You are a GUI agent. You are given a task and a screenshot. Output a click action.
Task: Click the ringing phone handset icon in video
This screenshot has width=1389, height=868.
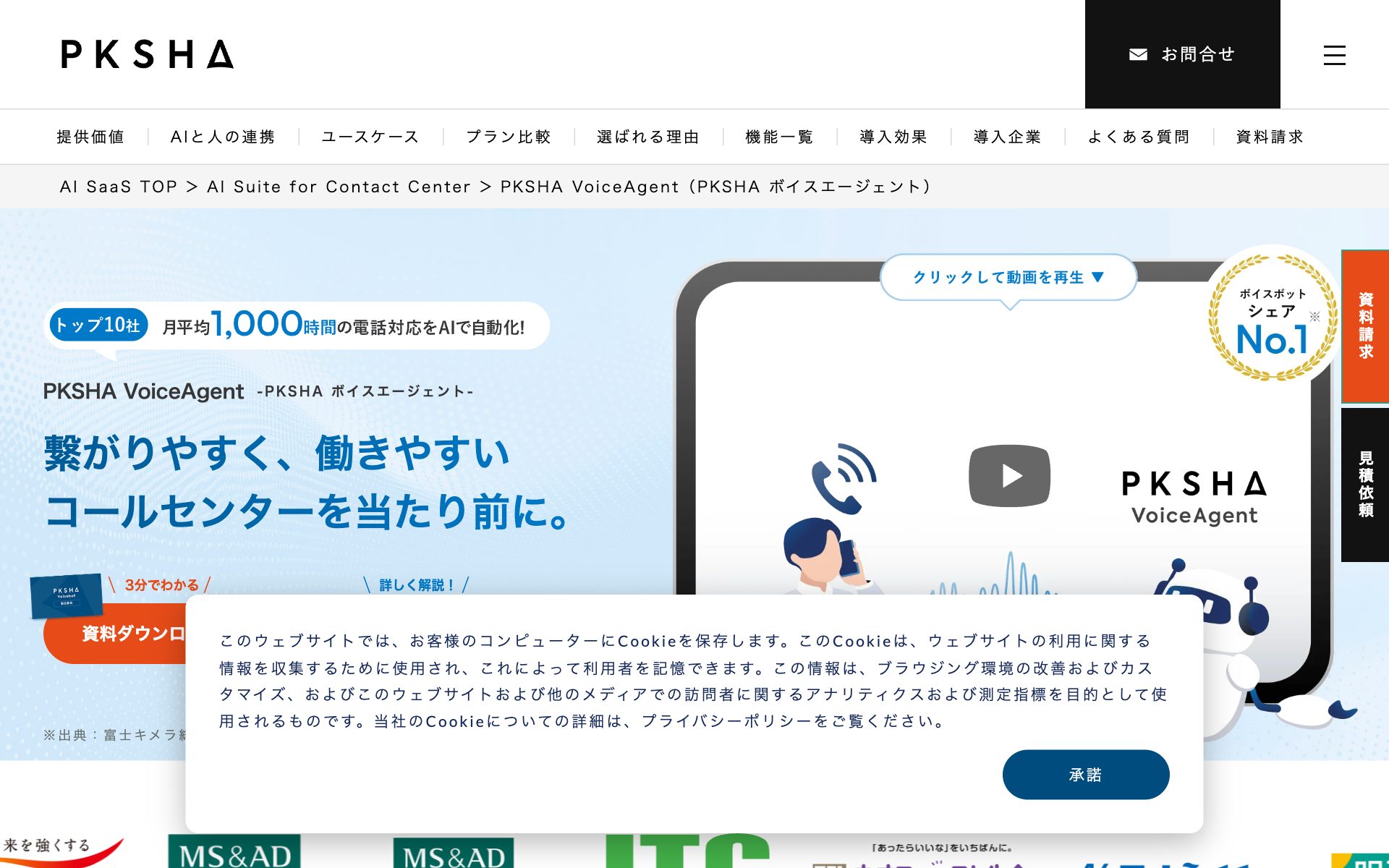pyautogui.click(x=844, y=477)
